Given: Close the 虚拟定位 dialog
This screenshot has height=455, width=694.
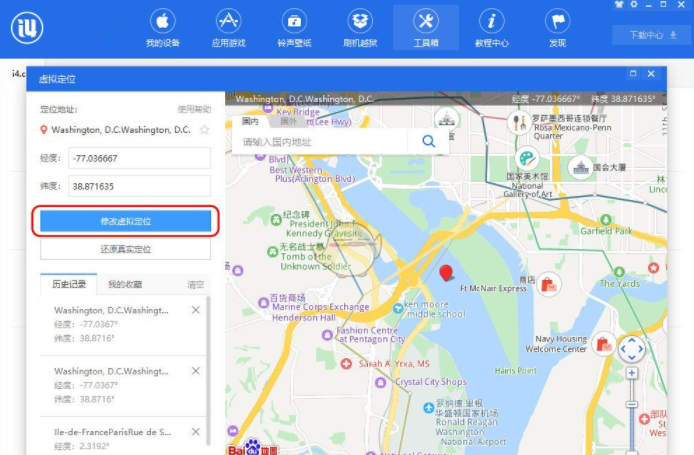Looking at the screenshot, I should coord(651,74).
